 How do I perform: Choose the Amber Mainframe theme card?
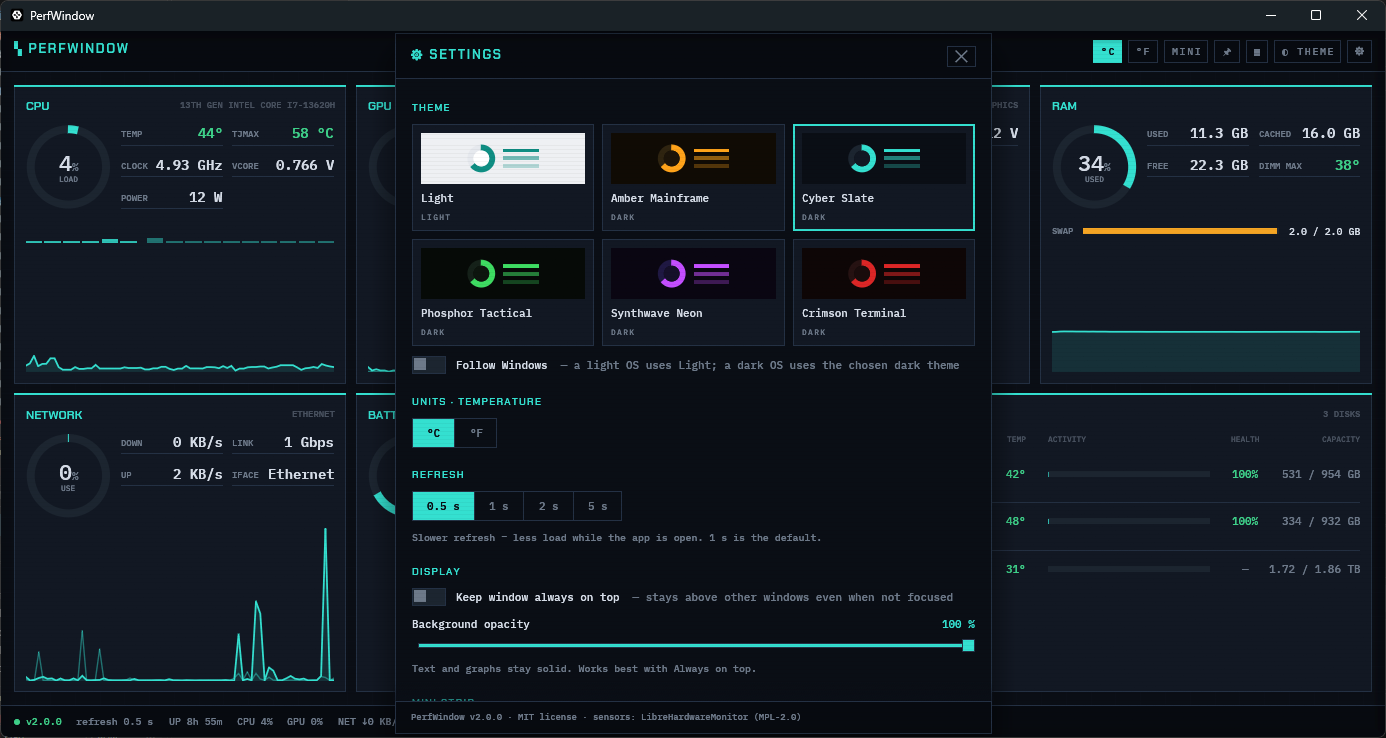click(693, 177)
